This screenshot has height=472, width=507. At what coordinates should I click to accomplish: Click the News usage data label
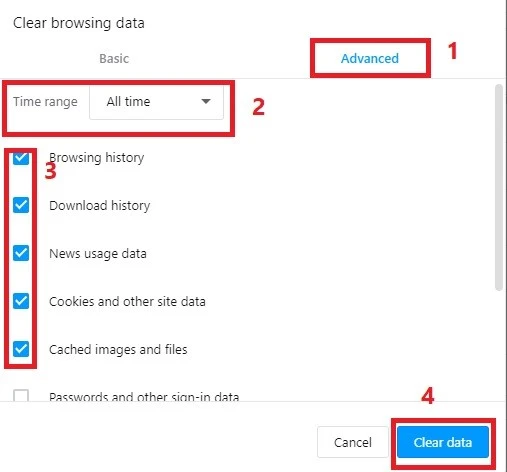pyautogui.click(x=98, y=254)
